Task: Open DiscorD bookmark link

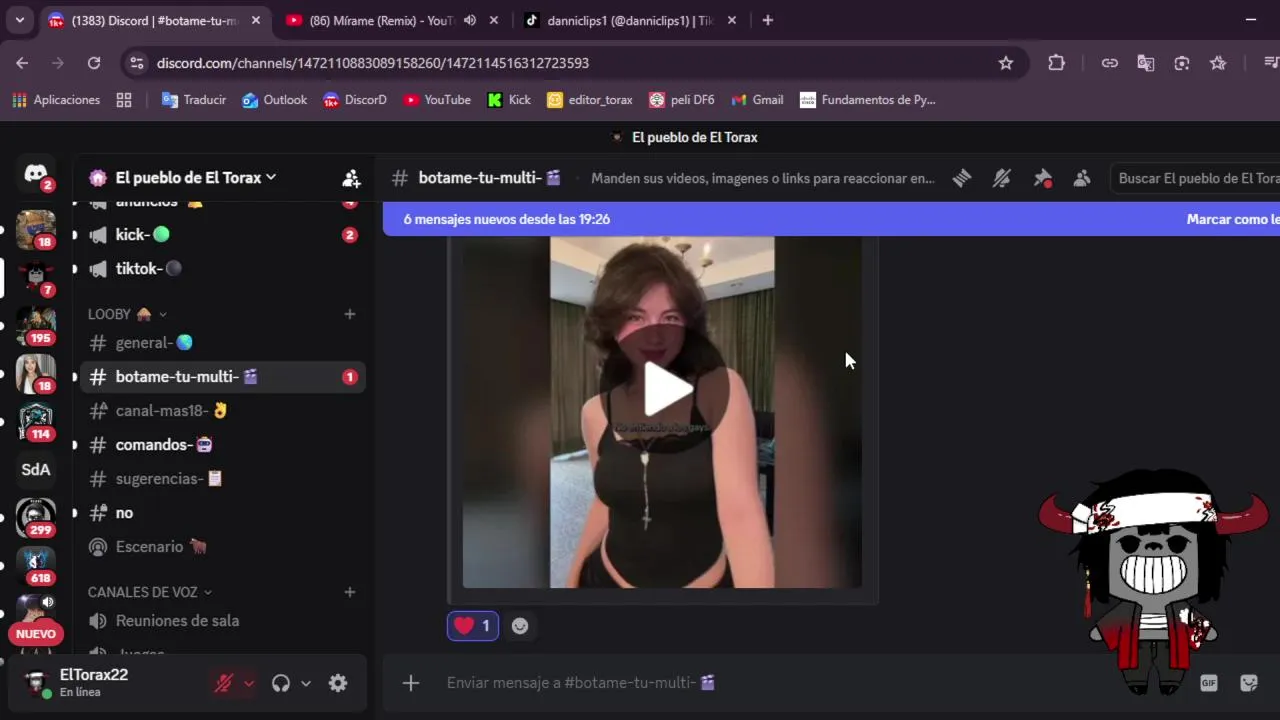Action: (x=355, y=100)
